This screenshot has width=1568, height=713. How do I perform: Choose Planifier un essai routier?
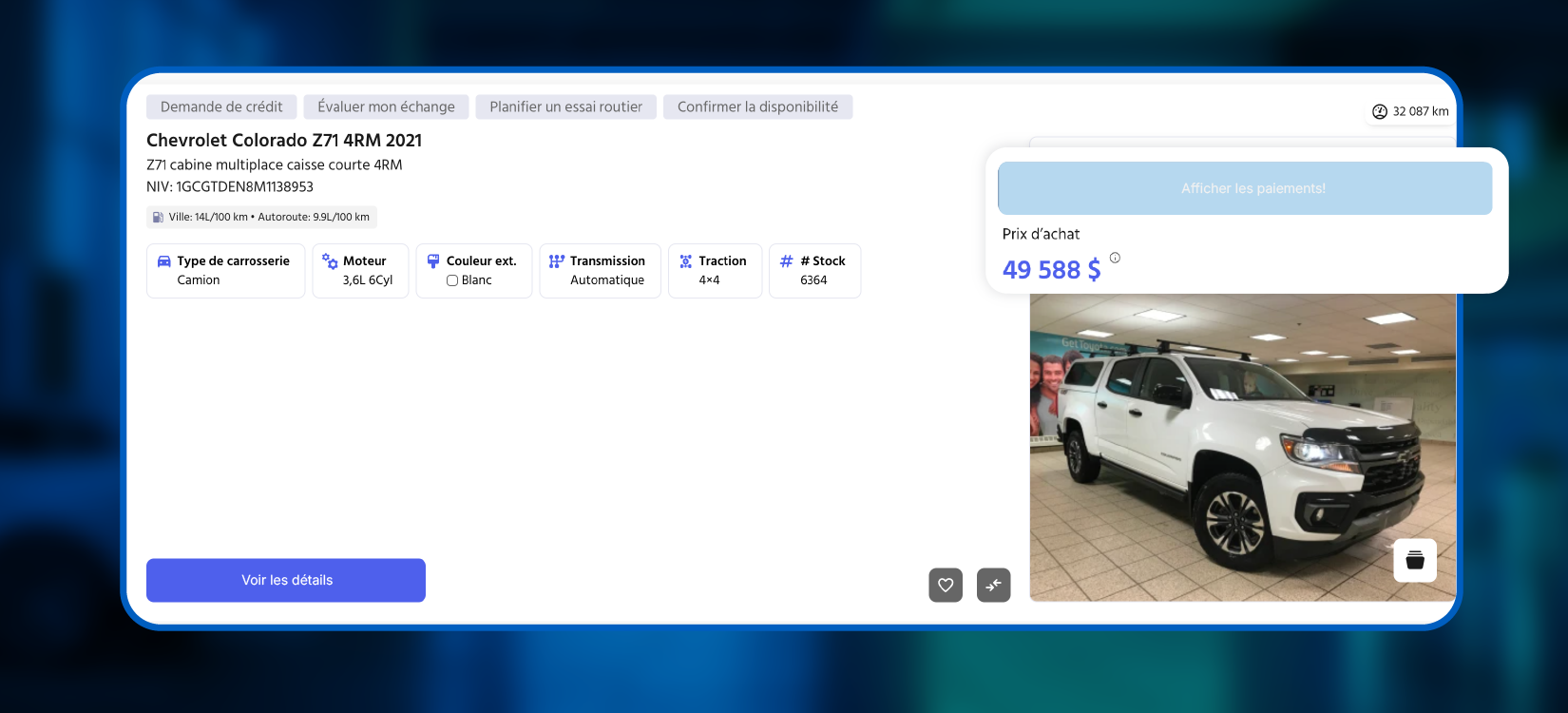tap(566, 106)
